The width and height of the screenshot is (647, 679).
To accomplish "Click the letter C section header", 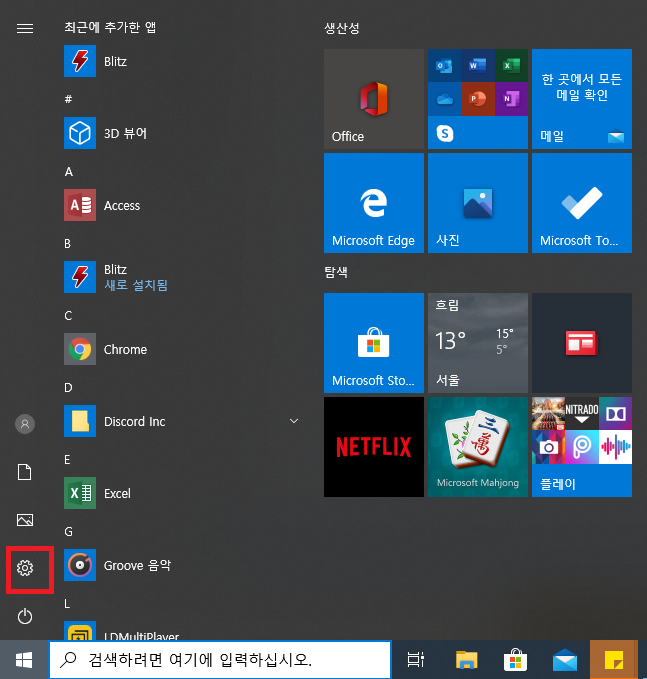I will click(68, 316).
